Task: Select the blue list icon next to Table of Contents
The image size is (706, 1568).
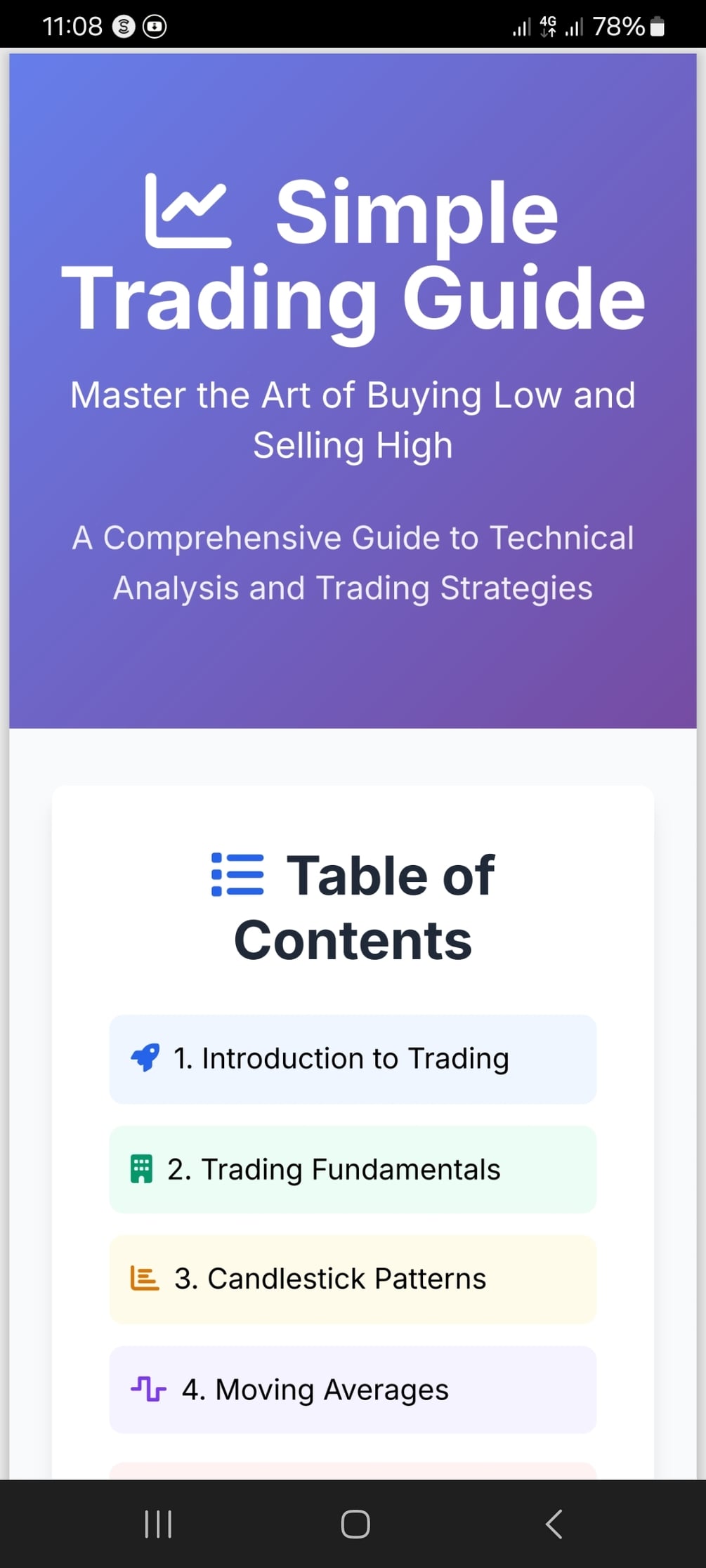Action: tap(237, 874)
